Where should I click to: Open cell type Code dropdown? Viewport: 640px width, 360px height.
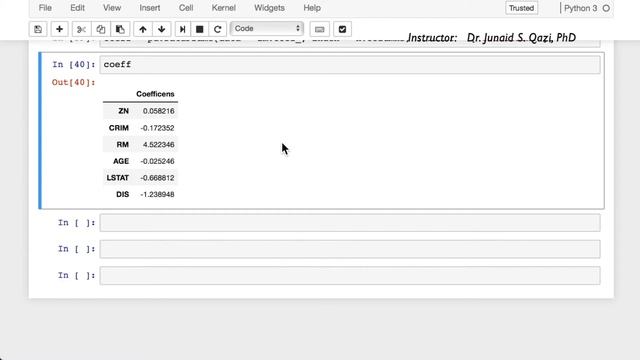pos(267,29)
